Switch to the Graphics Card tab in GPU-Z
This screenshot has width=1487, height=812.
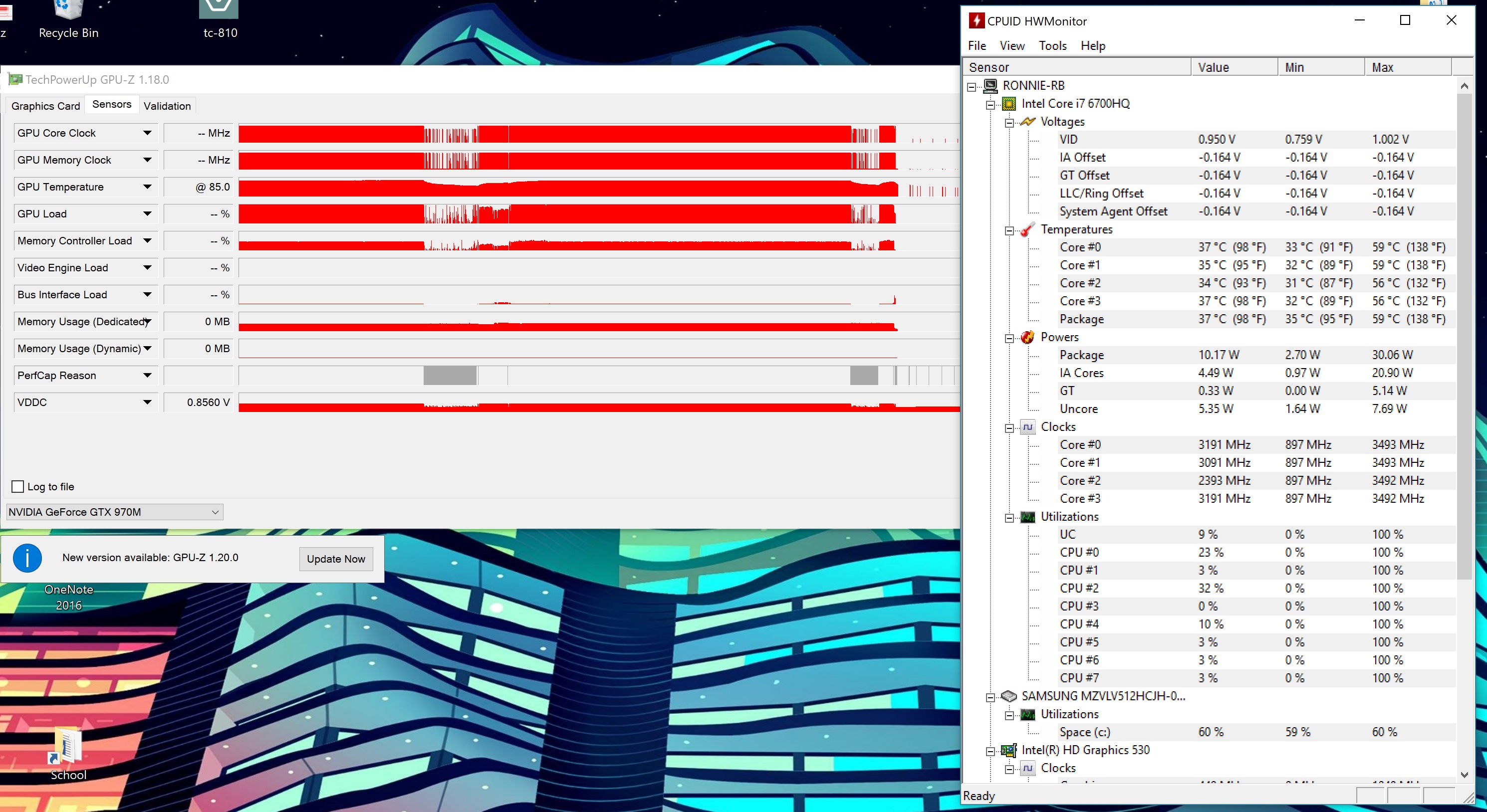click(45, 106)
